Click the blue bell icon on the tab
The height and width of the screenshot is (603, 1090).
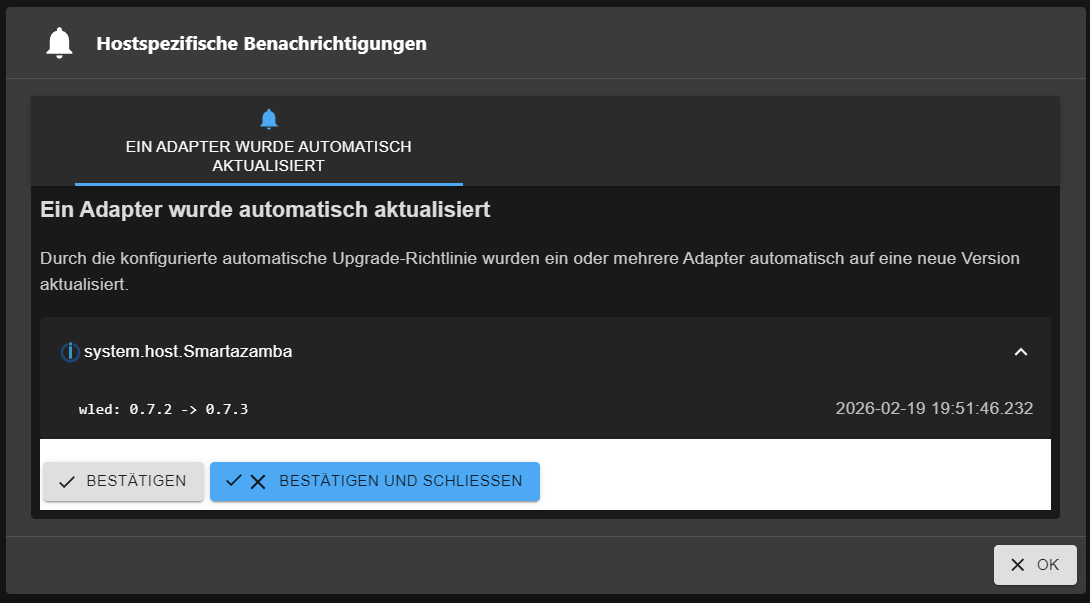point(268,120)
